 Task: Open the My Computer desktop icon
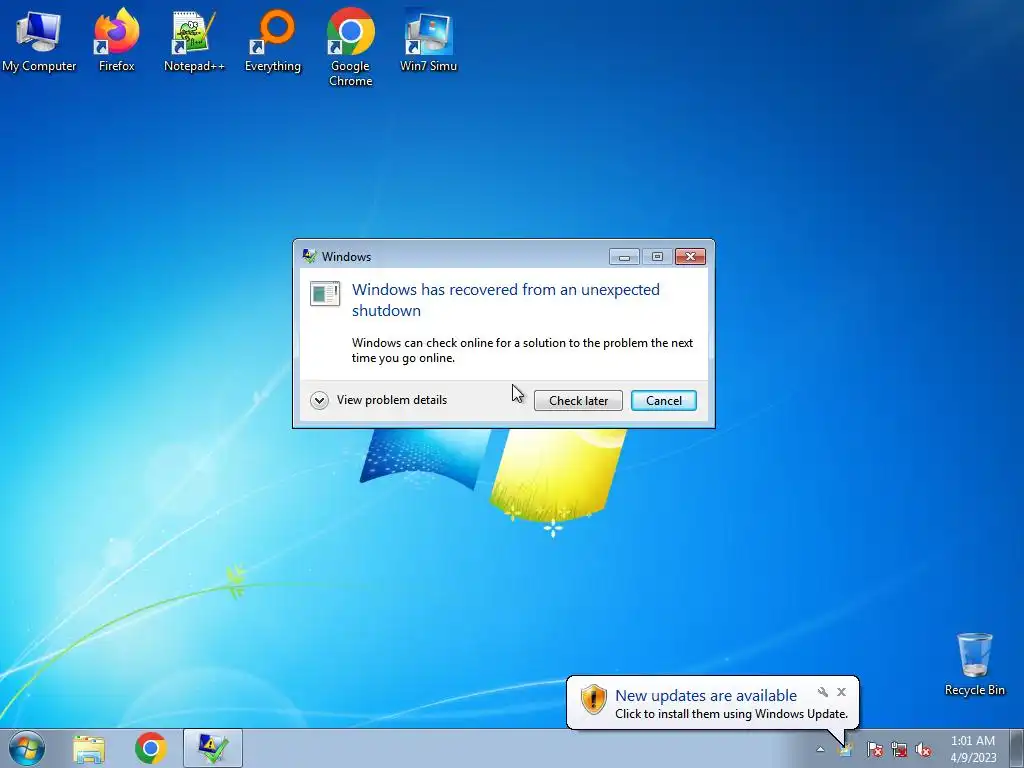pos(39,40)
